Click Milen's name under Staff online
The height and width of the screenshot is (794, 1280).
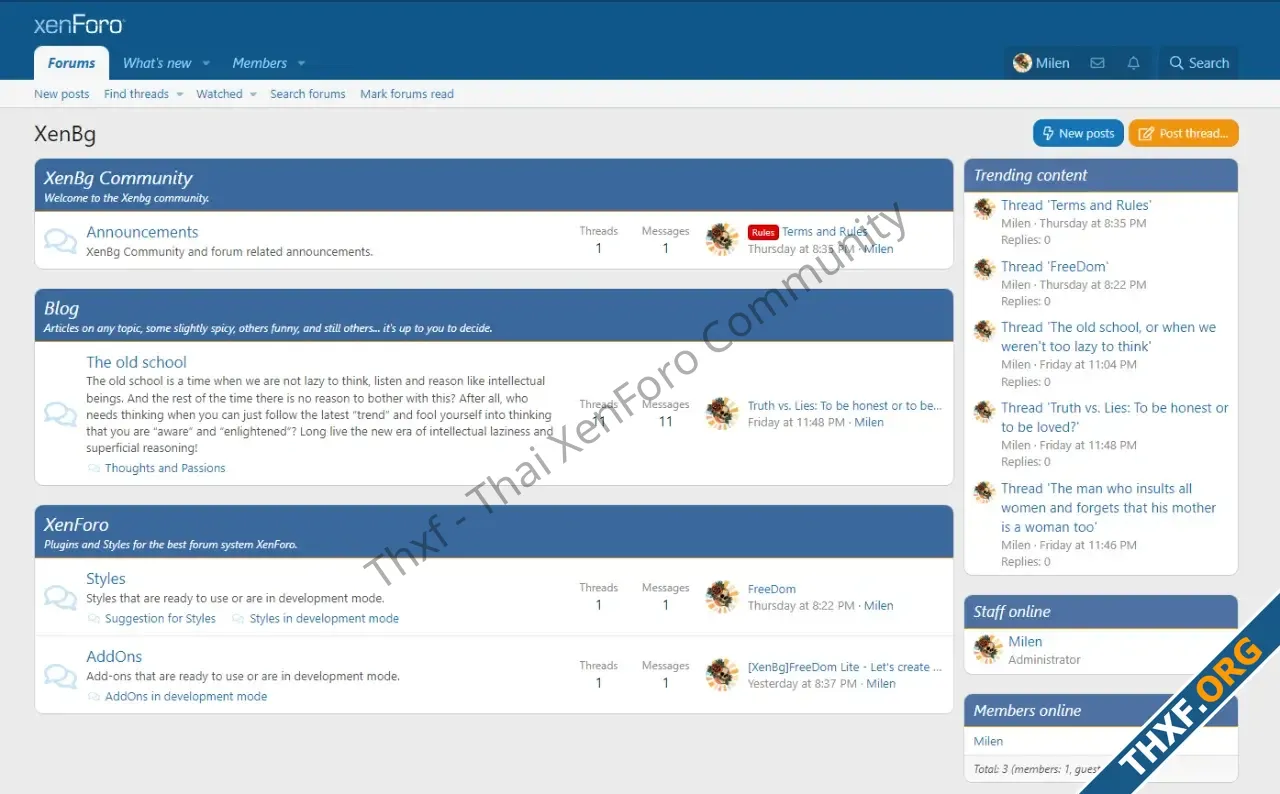click(x=1025, y=642)
